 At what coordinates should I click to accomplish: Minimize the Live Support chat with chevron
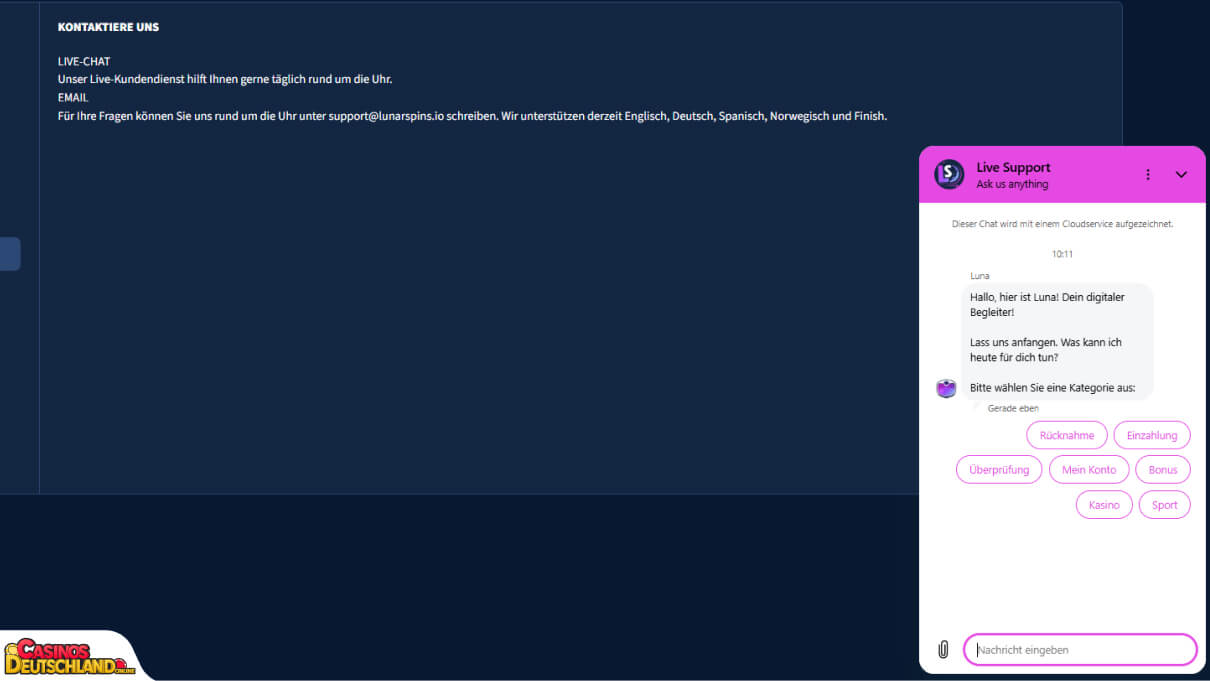(1181, 174)
